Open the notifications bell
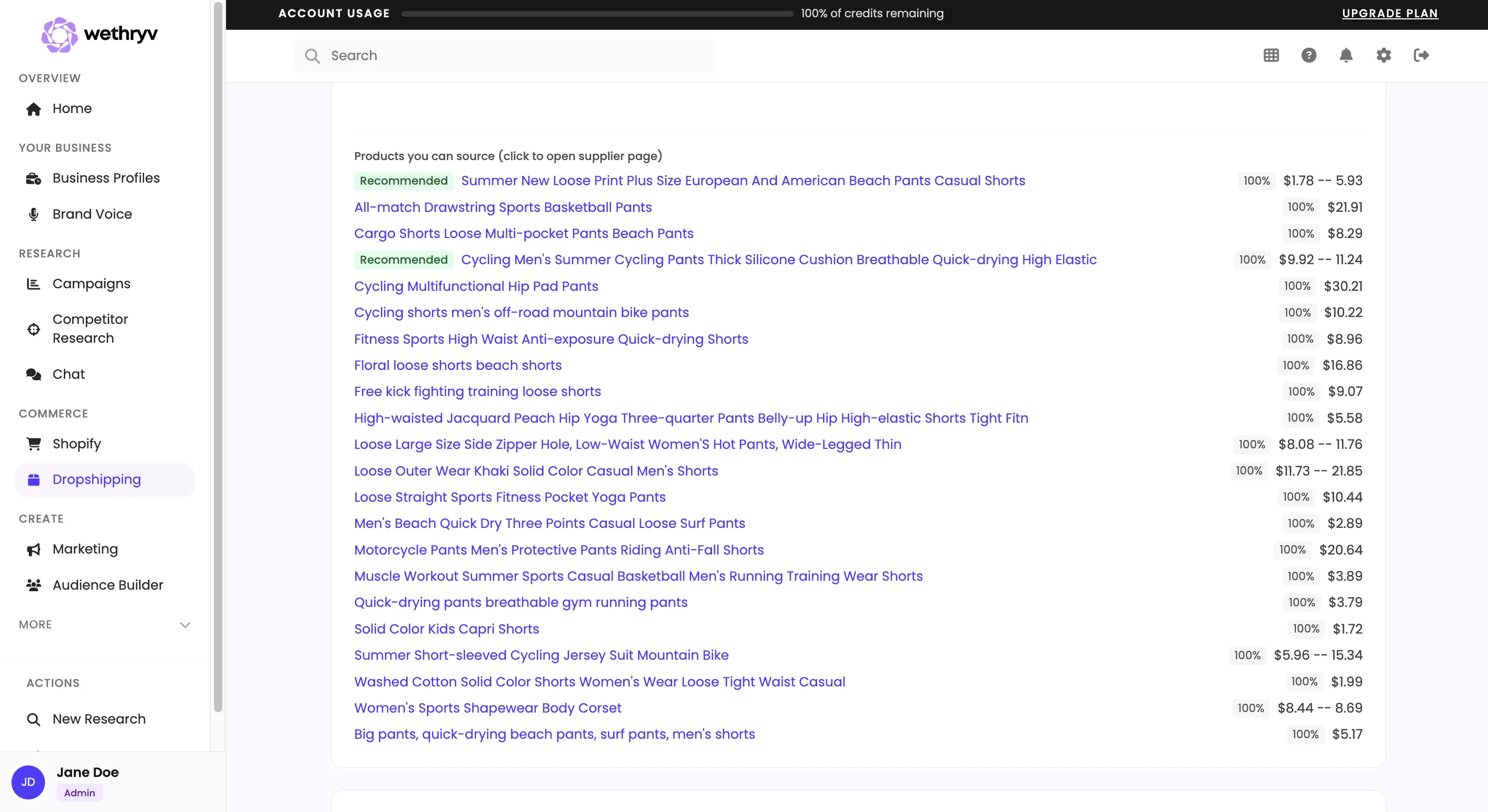 pyautogui.click(x=1346, y=55)
